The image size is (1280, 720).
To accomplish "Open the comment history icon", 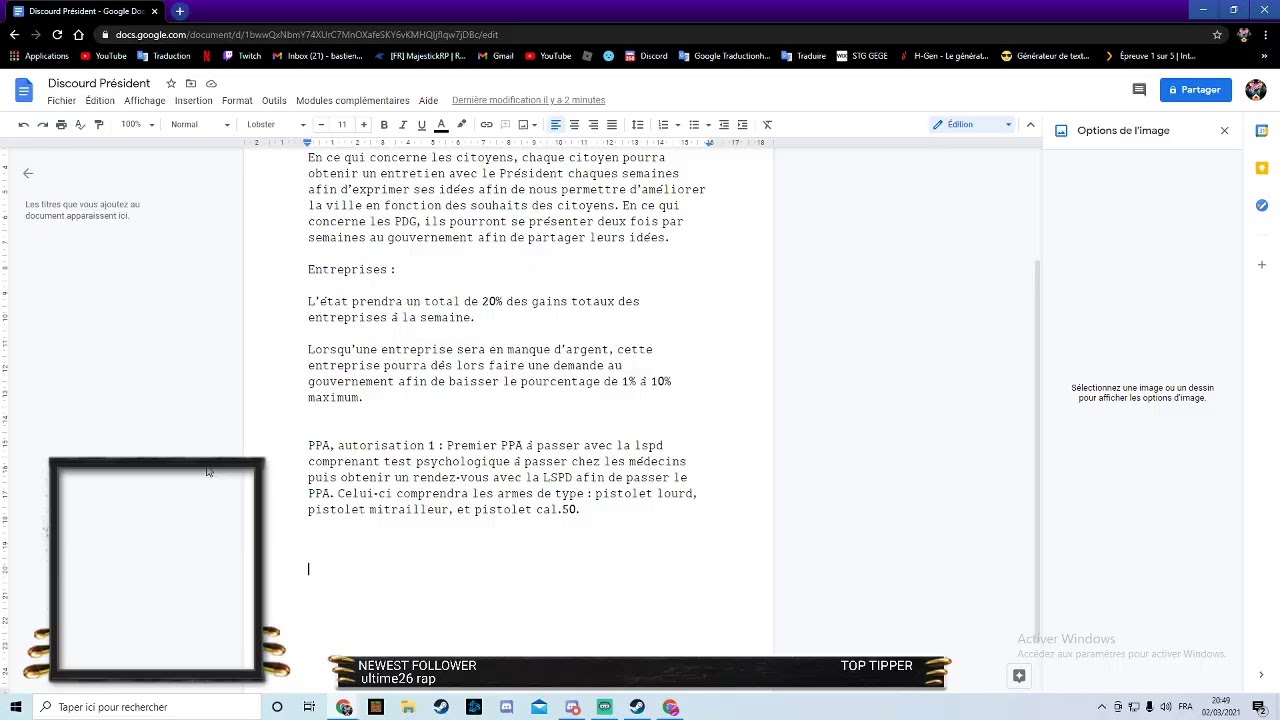I will (x=1138, y=90).
